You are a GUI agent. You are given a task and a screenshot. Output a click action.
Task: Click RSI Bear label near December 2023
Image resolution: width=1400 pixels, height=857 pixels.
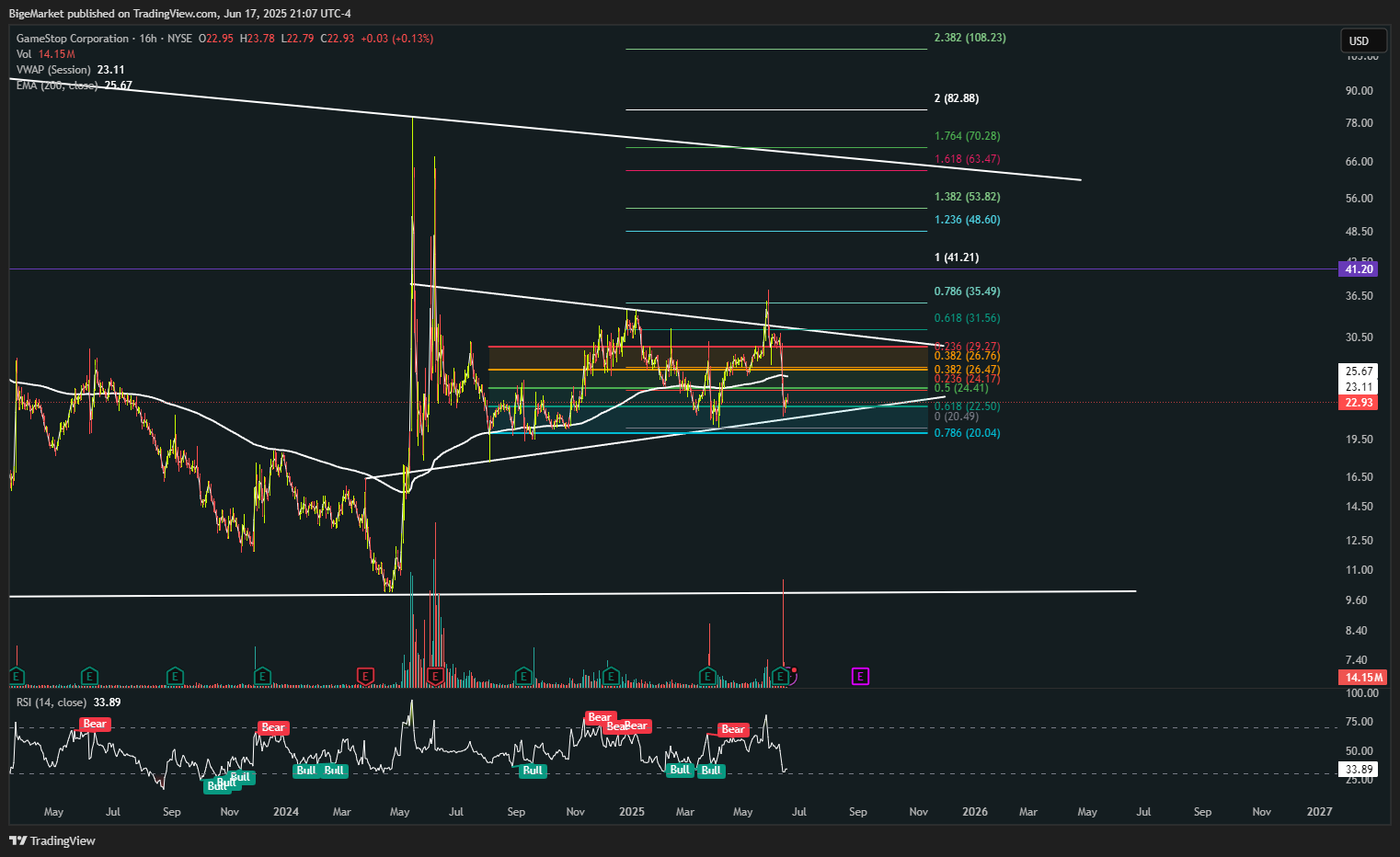273,727
